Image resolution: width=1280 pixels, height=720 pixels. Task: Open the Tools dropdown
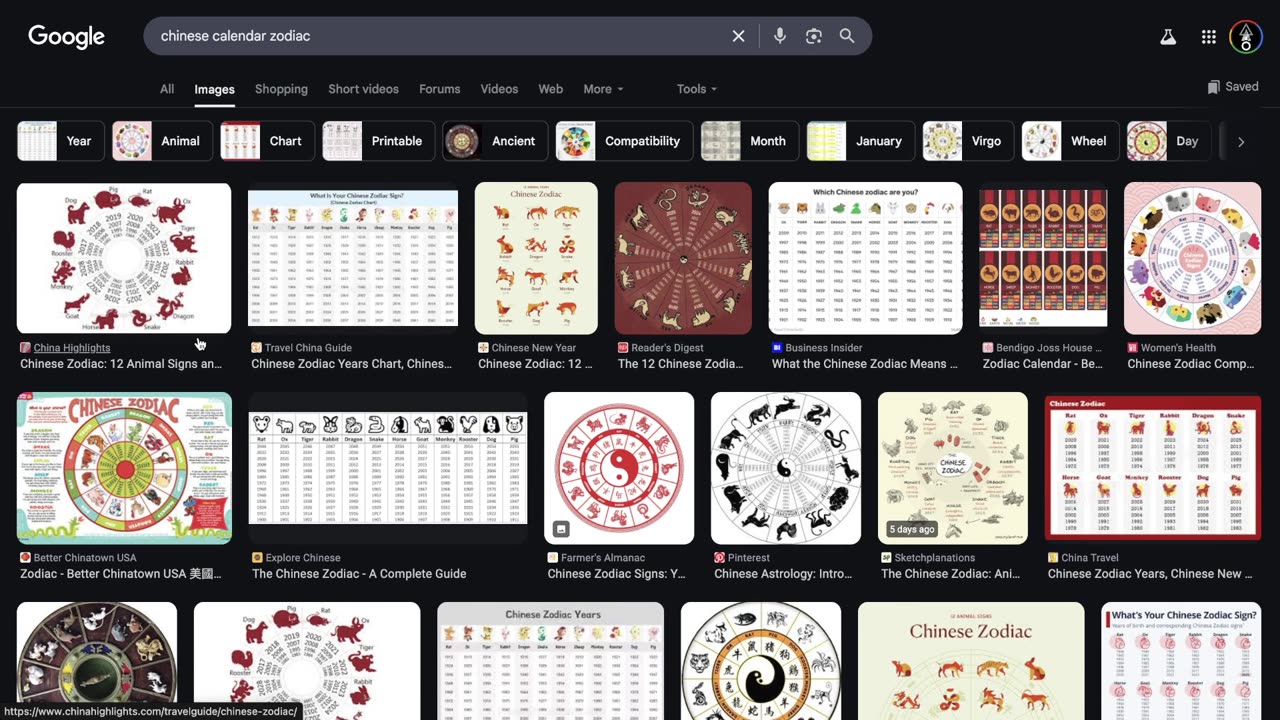697,89
